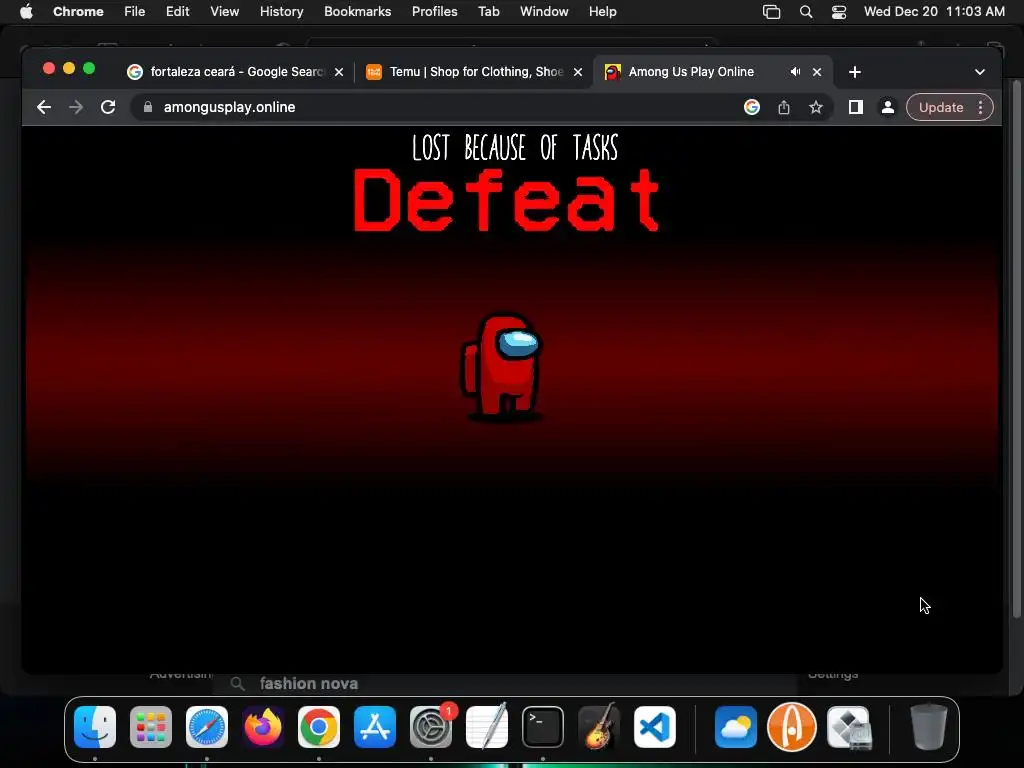This screenshot has width=1024, height=768.
Task: Click the lock icon in address bar
Action: pos(148,107)
